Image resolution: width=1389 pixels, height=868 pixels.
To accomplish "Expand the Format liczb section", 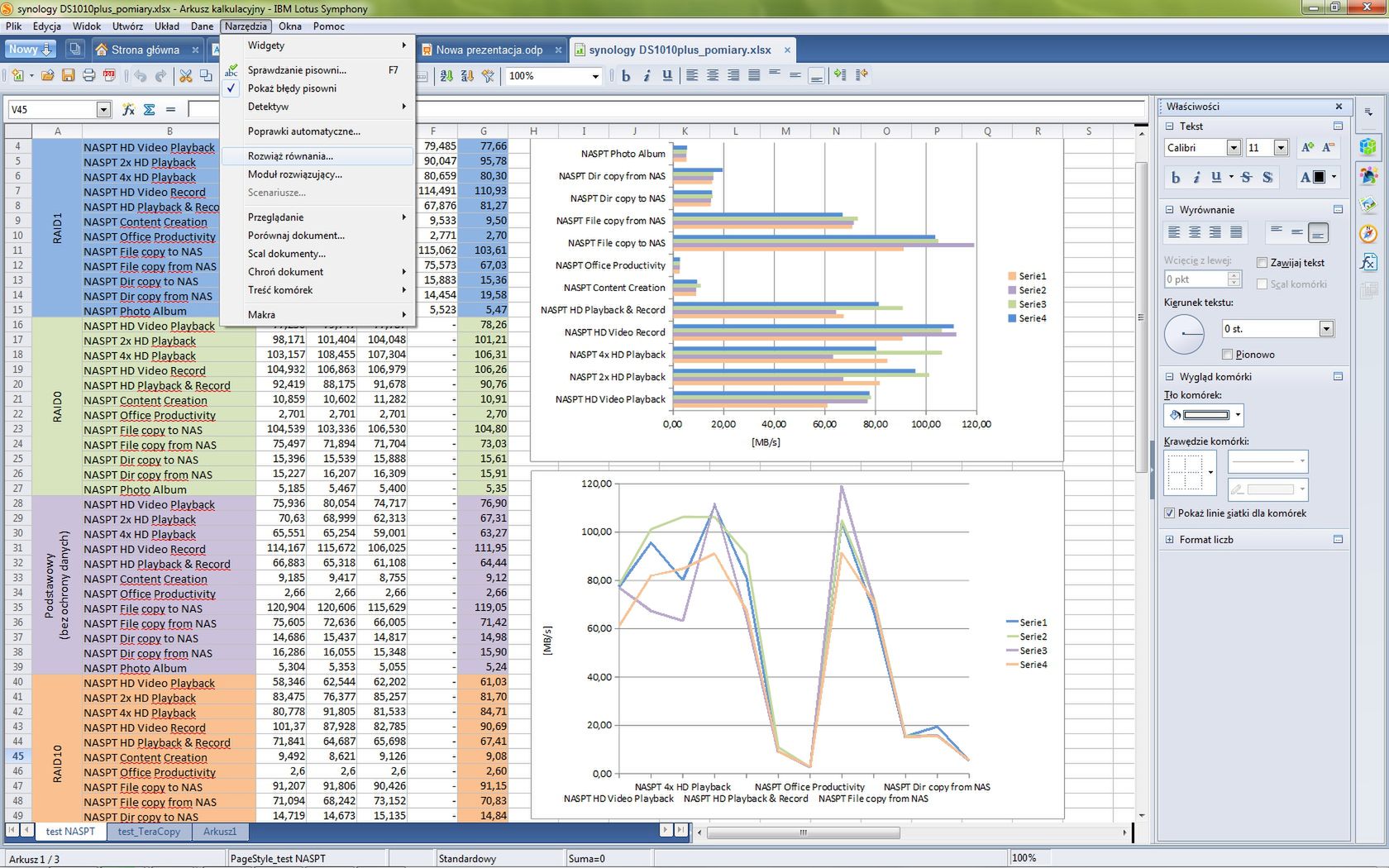I will (1169, 540).
